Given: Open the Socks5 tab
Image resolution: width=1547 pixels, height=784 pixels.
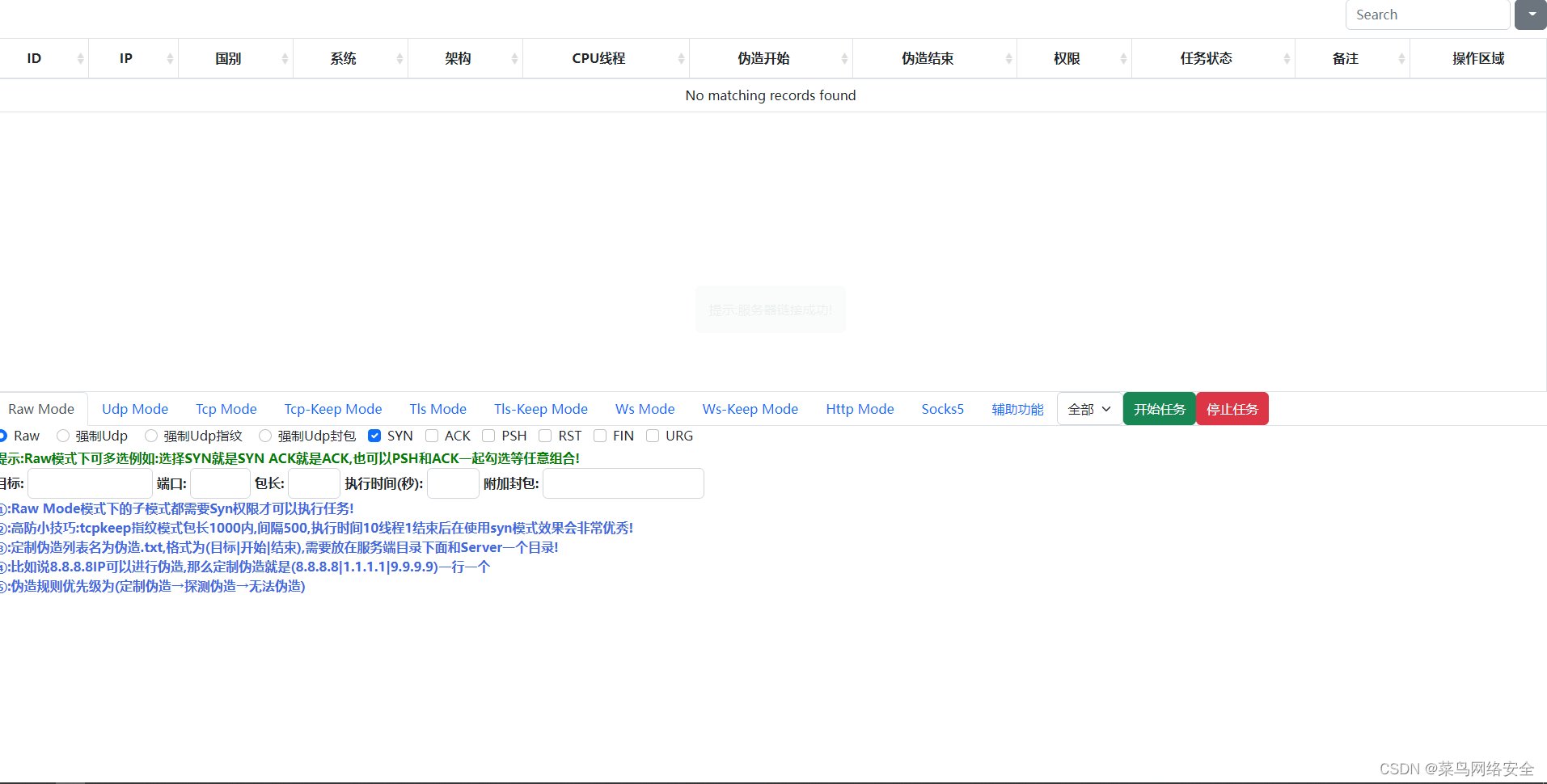Looking at the screenshot, I should 943,409.
